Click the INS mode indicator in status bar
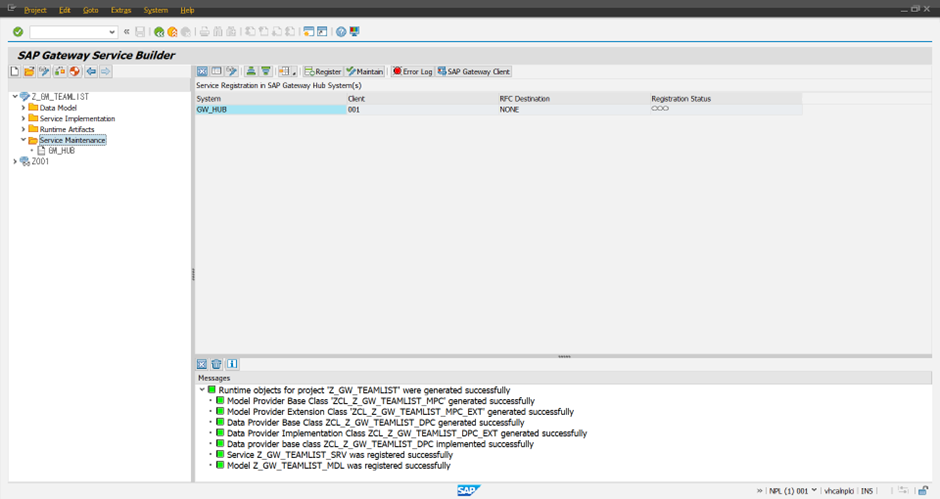The image size is (940, 499). point(867,491)
